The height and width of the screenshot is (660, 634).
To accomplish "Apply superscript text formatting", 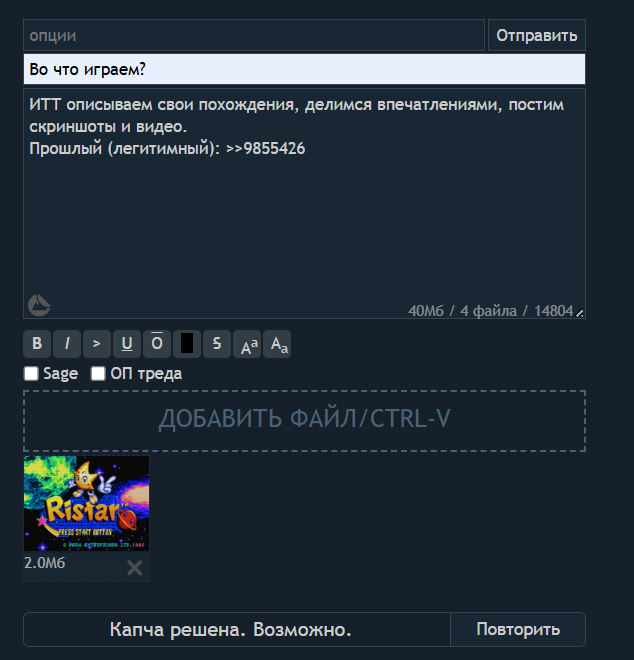I will tap(247, 344).
